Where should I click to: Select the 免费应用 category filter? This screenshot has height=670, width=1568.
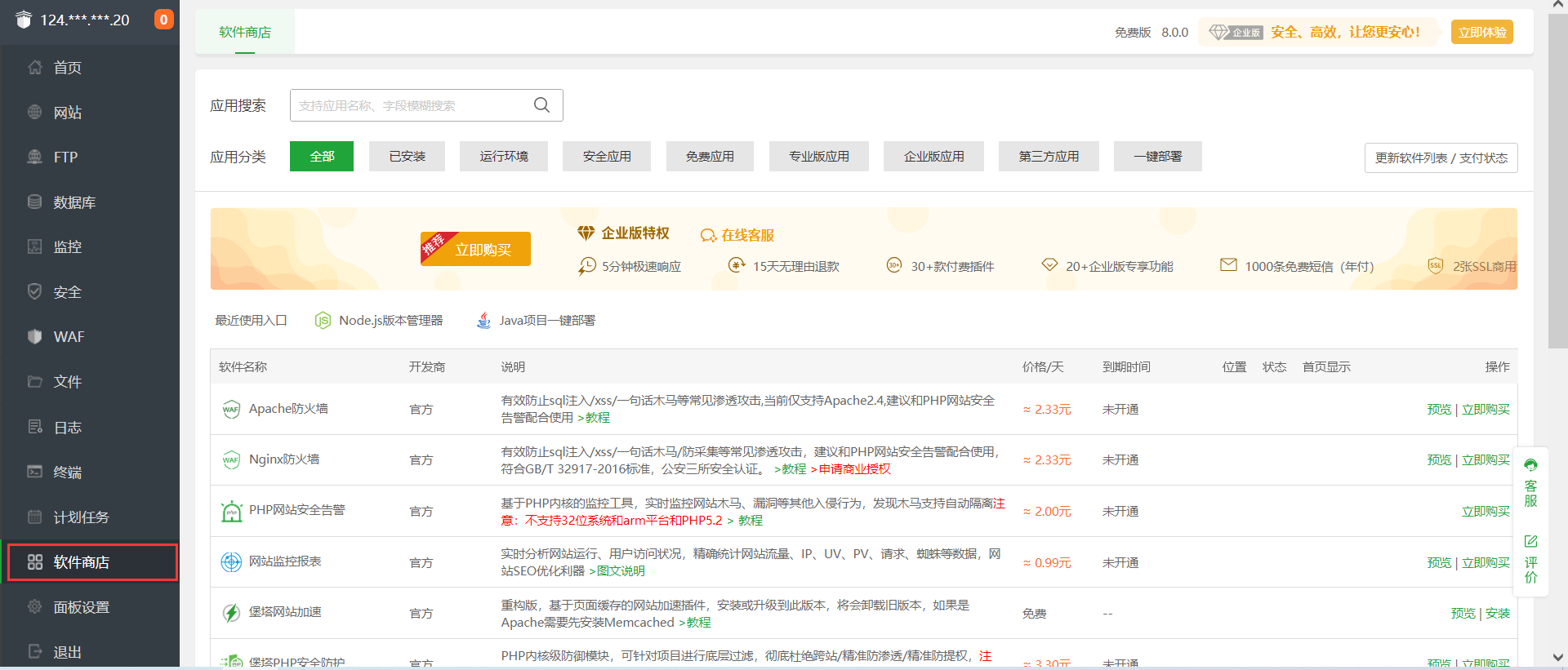[x=710, y=156]
